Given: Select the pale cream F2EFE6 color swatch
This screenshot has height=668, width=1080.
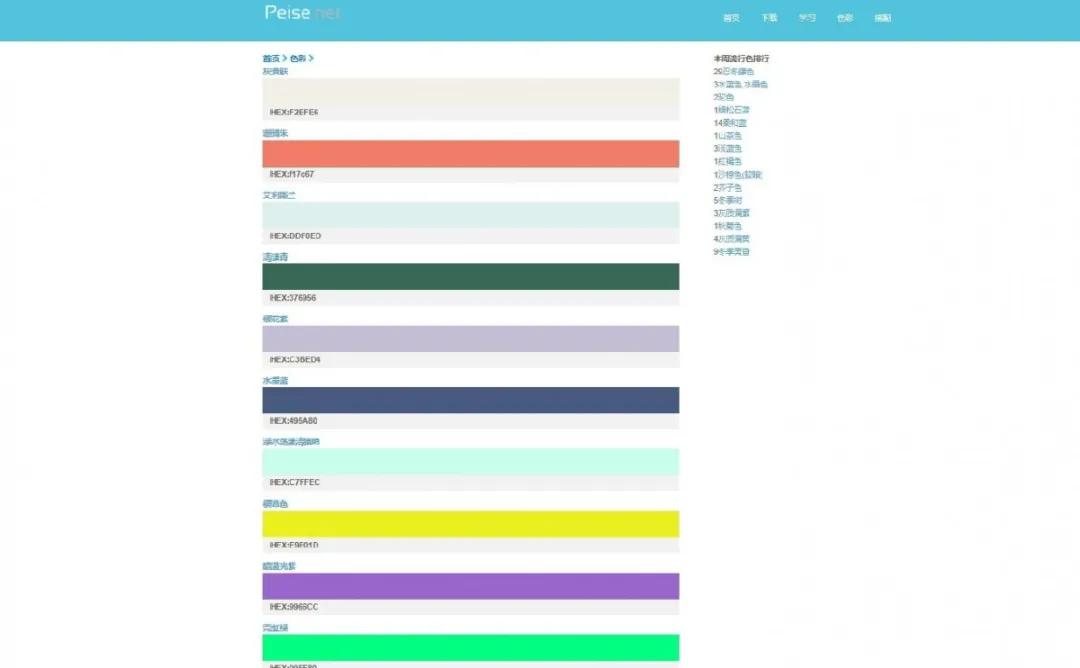Looking at the screenshot, I should (470, 92).
